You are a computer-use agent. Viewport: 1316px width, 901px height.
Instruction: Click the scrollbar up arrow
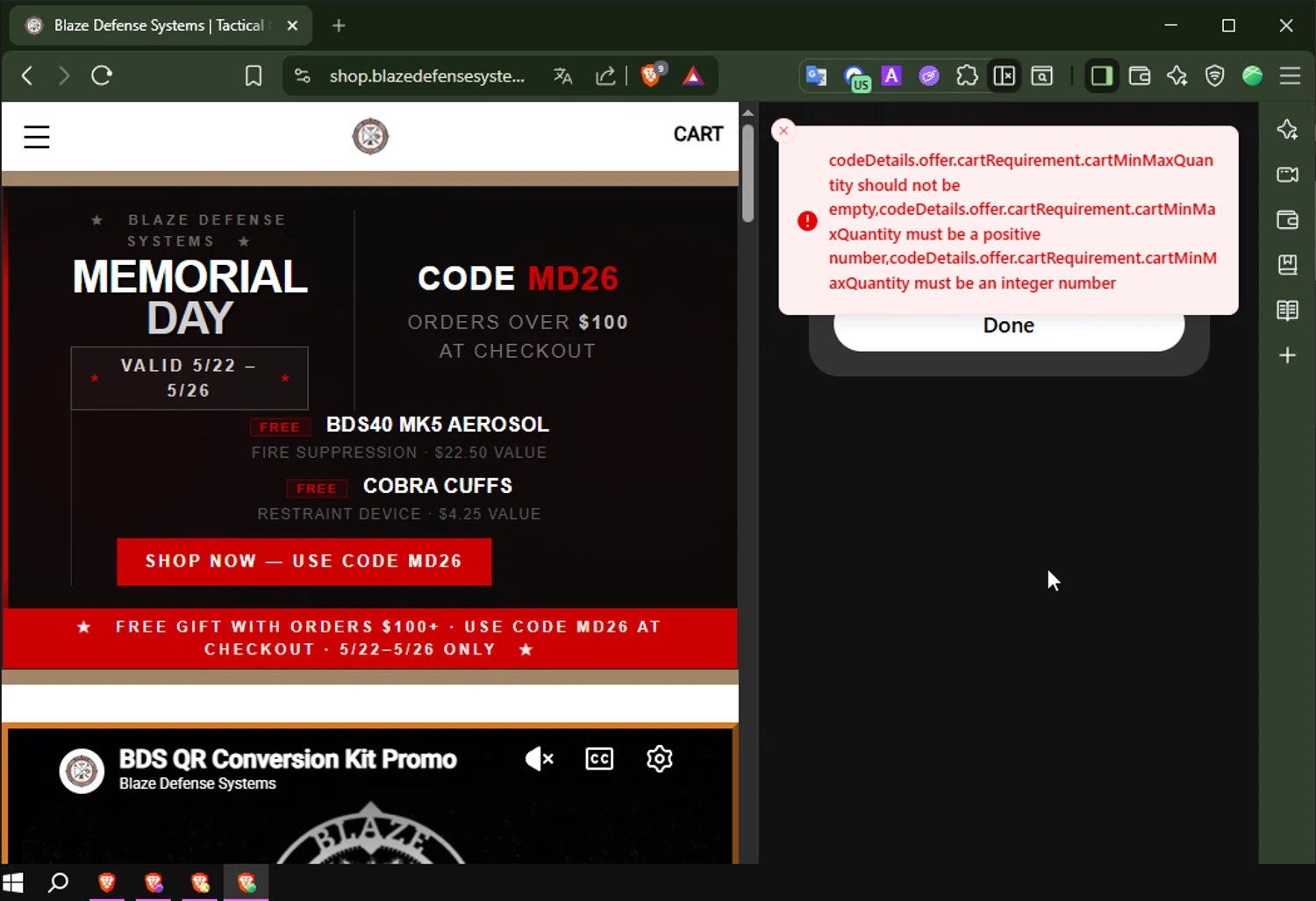pos(747,112)
